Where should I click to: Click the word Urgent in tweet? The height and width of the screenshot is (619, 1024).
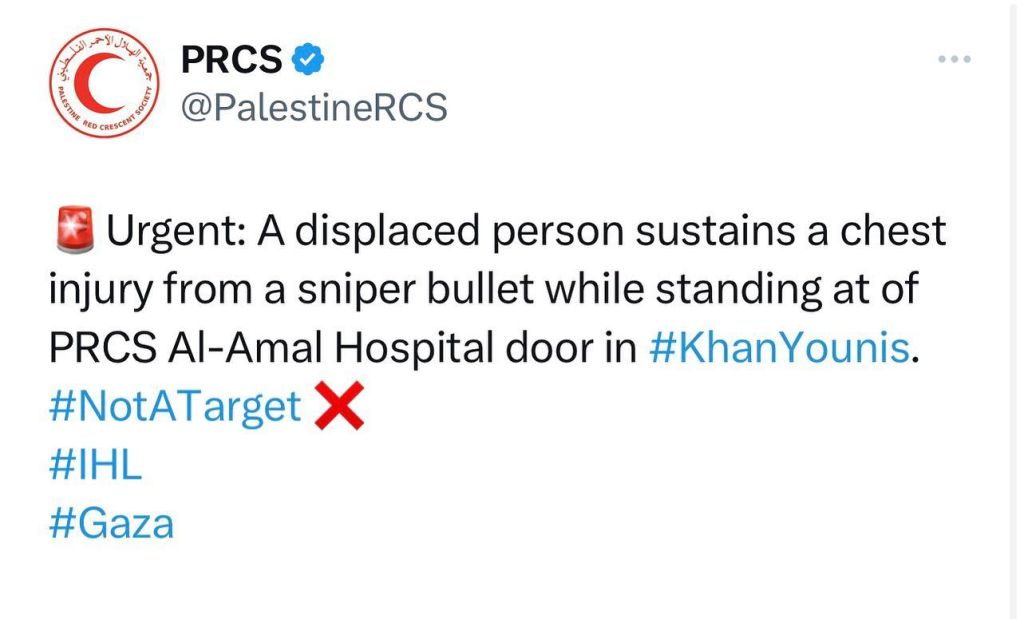(x=171, y=230)
